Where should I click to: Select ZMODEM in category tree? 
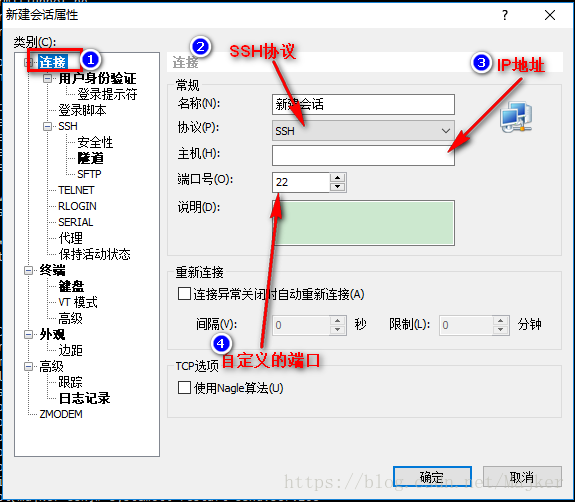pos(61,414)
